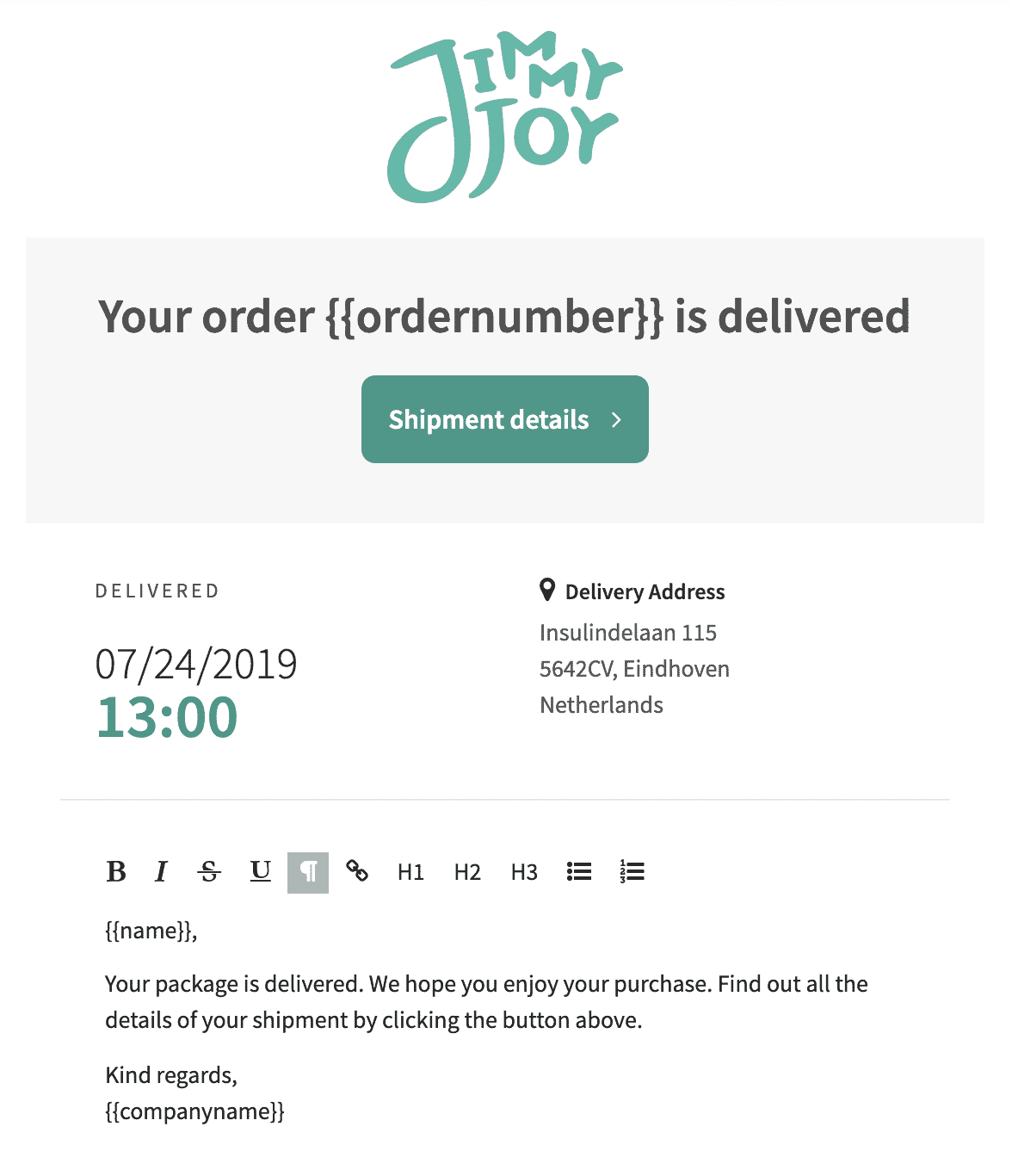The image size is (1012, 1176).
Task: Place cursor in the {{name}} greeting line
Action: (151, 931)
